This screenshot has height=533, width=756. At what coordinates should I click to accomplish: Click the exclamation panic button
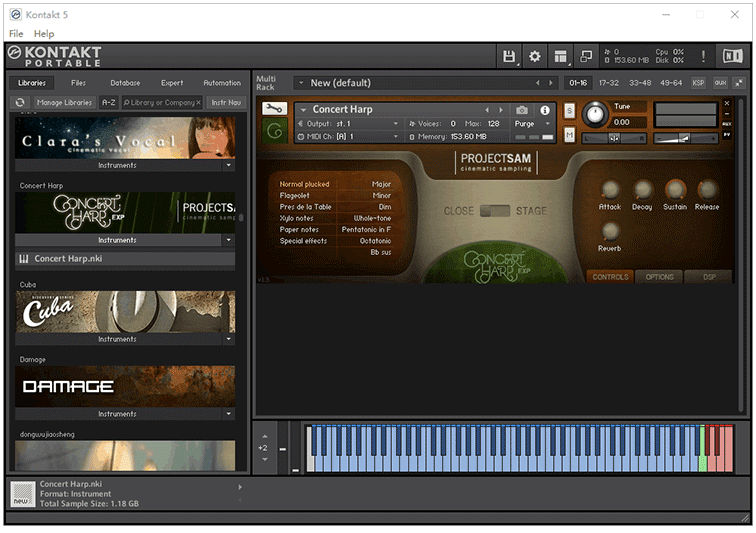pos(703,56)
